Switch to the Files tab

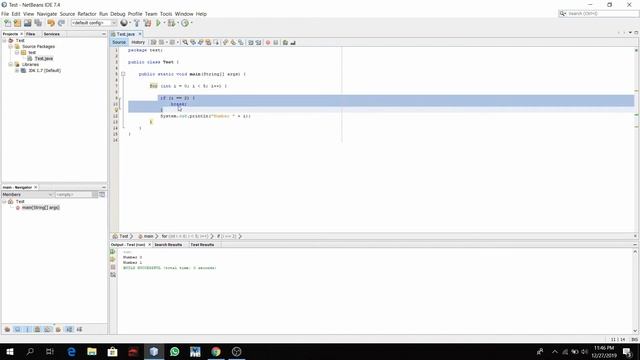pyautogui.click(x=31, y=34)
